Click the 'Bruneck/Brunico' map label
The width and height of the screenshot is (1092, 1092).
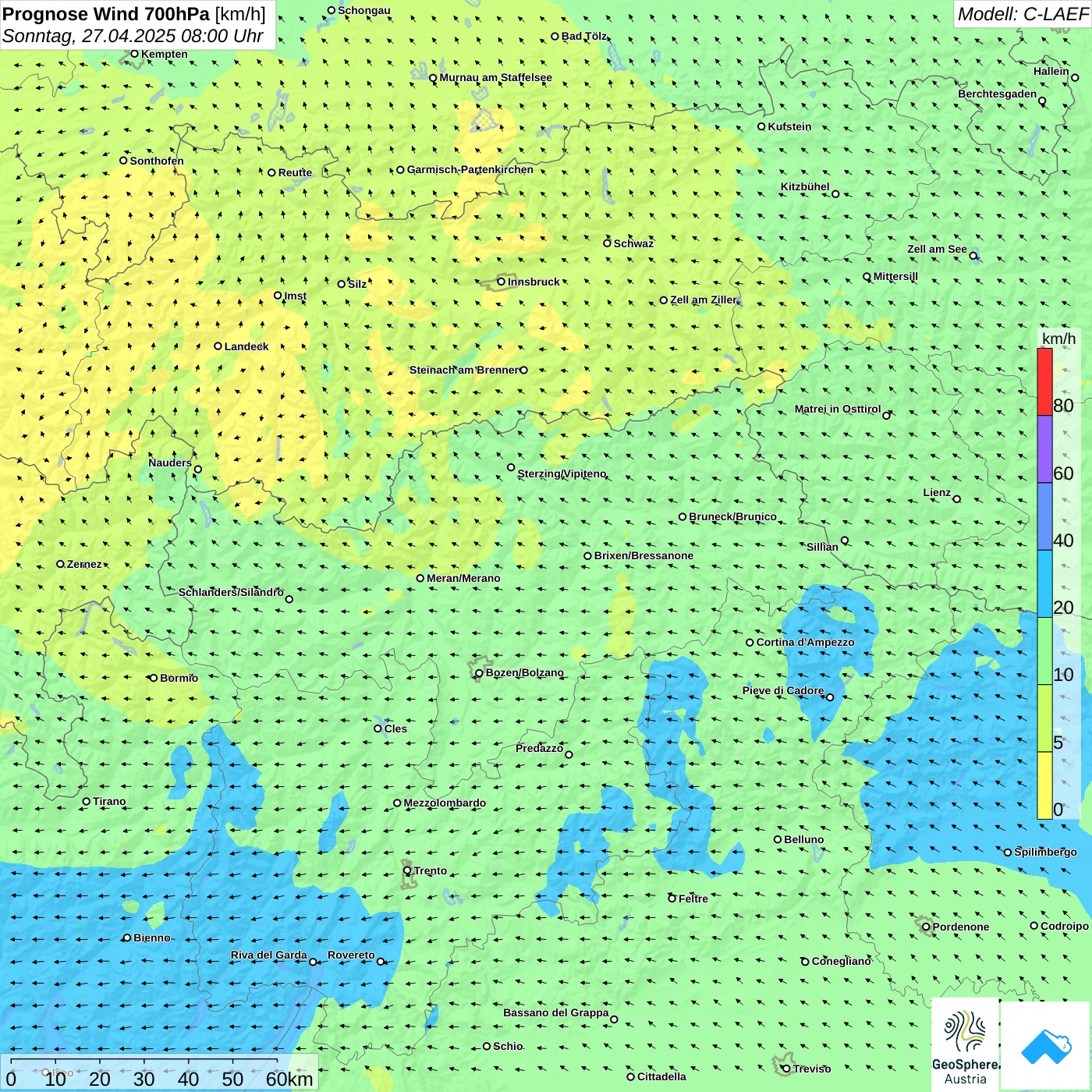coord(732,516)
